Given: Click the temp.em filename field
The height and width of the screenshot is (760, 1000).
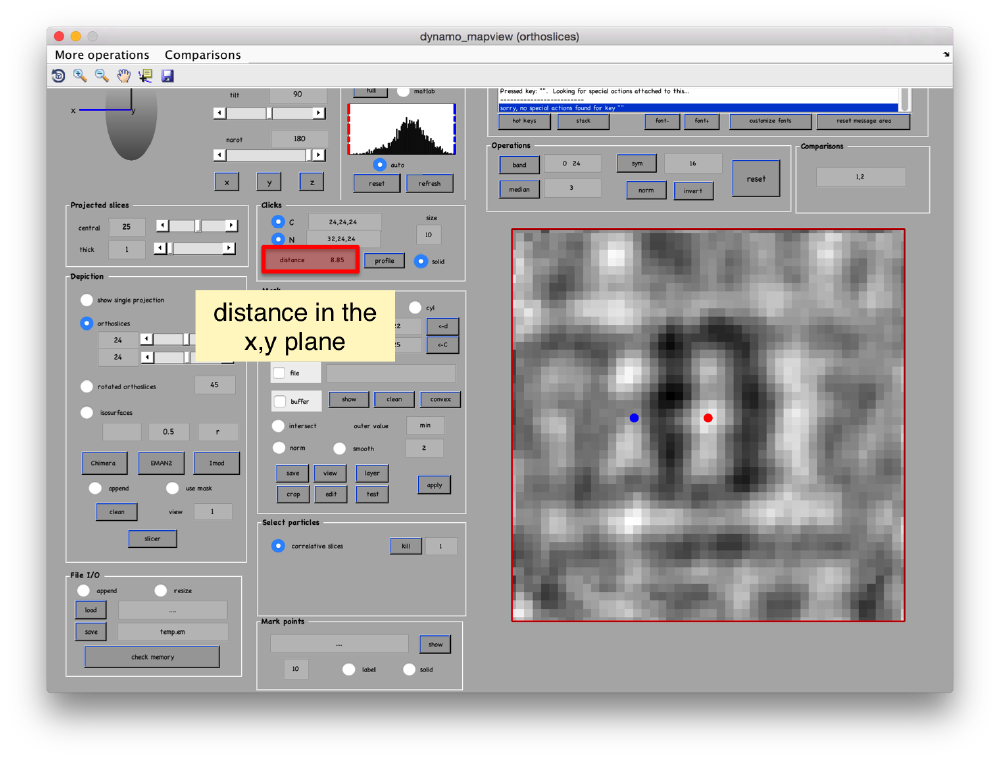Looking at the screenshot, I should (173, 631).
